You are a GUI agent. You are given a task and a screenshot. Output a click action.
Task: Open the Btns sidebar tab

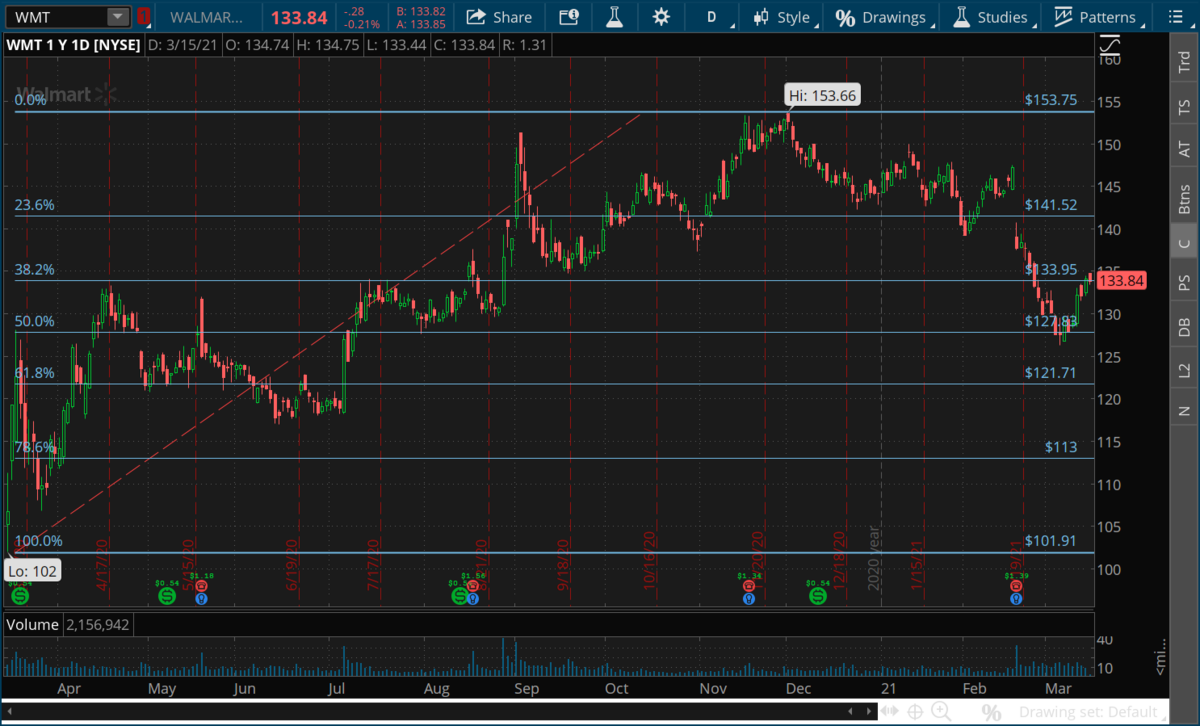click(1184, 198)
